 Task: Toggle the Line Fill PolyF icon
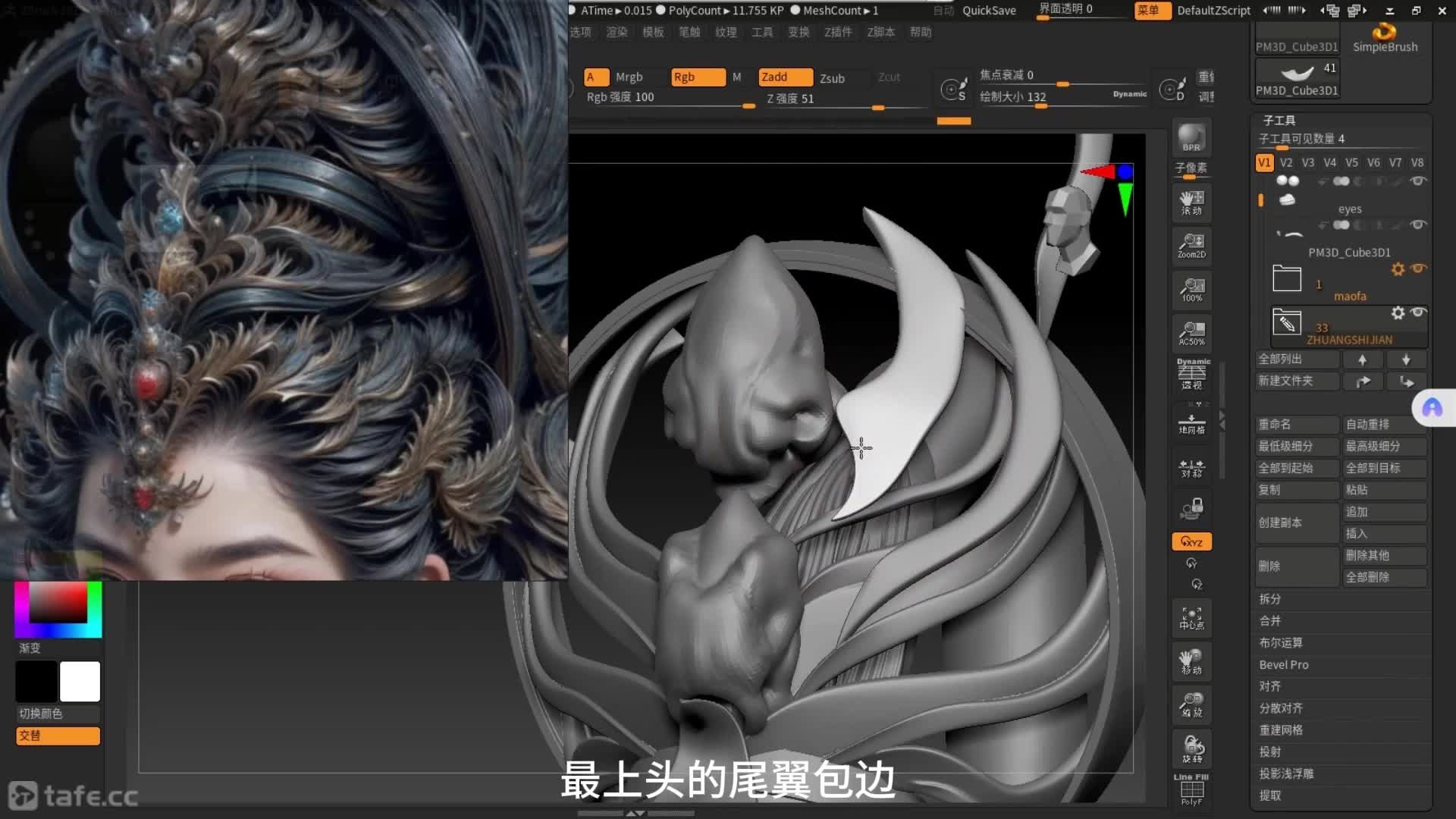point(1191,789)
